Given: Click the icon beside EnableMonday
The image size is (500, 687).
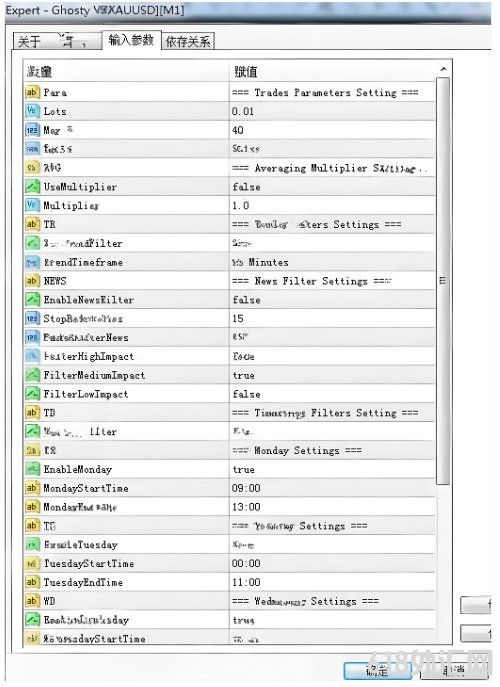Looking at the screenshot, I should 32,469.
